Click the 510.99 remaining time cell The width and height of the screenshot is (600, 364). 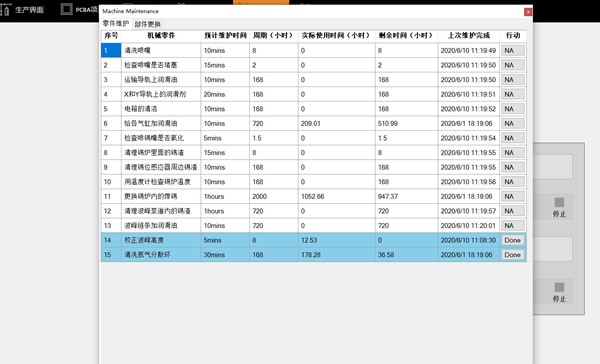[x=406, y=123]
